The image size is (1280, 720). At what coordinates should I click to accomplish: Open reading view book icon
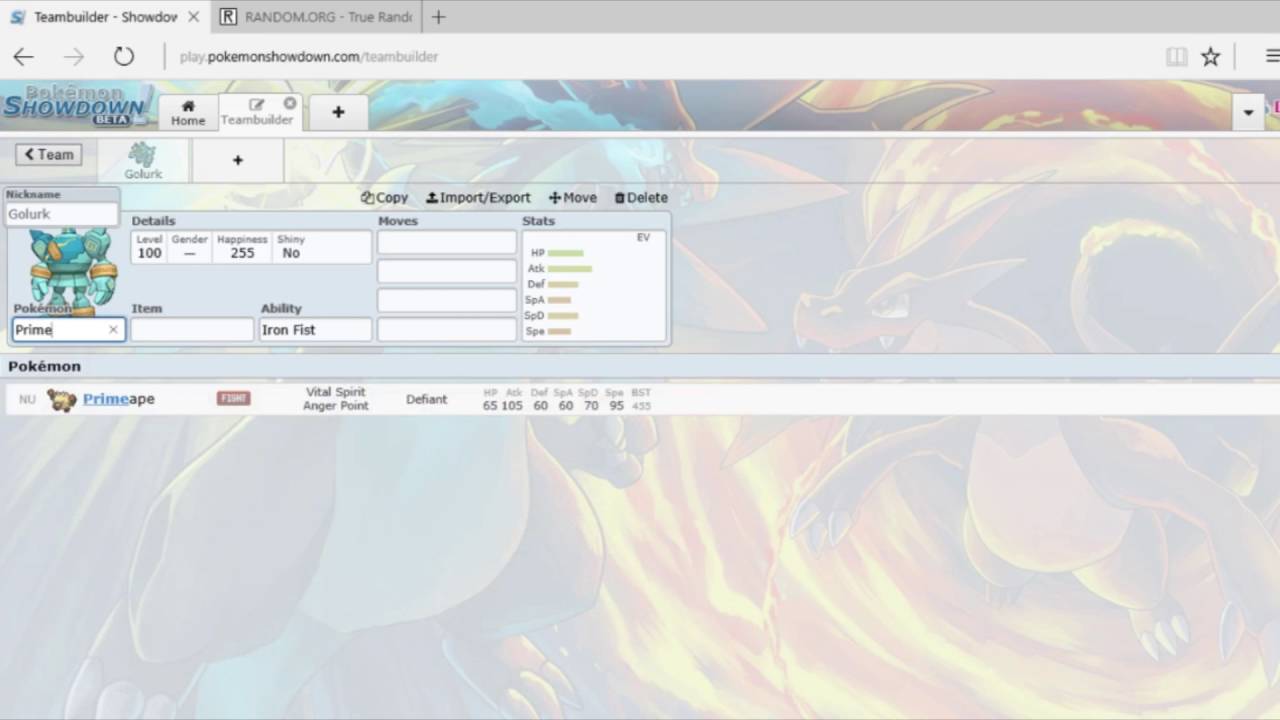point(1177,57)
